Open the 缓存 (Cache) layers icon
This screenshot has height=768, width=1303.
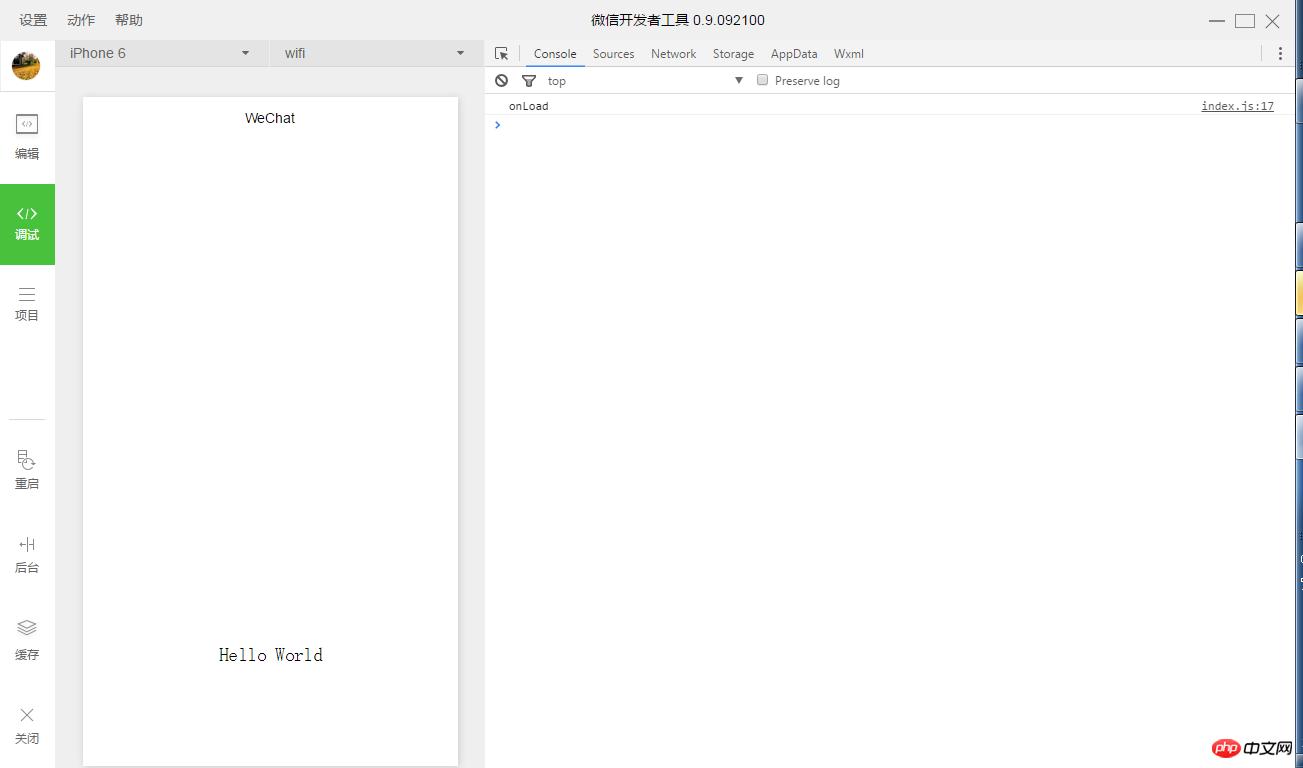[27, 628]
